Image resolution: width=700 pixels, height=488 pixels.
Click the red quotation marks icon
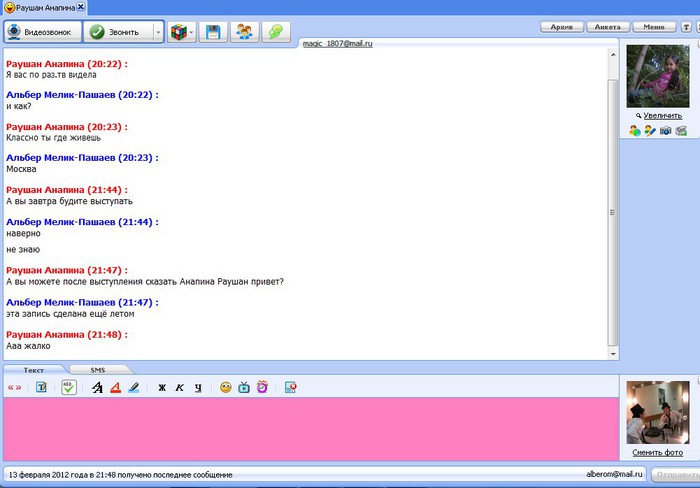point(14,388)
